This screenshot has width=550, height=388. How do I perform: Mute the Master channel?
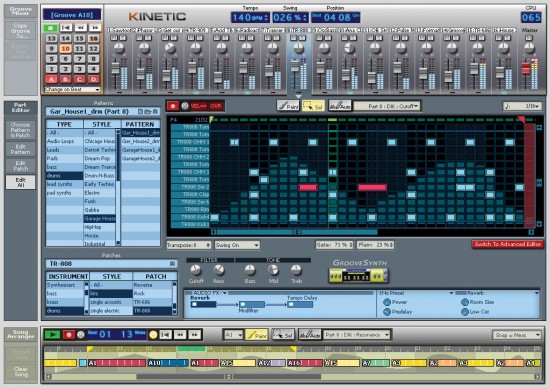[529, 38]
